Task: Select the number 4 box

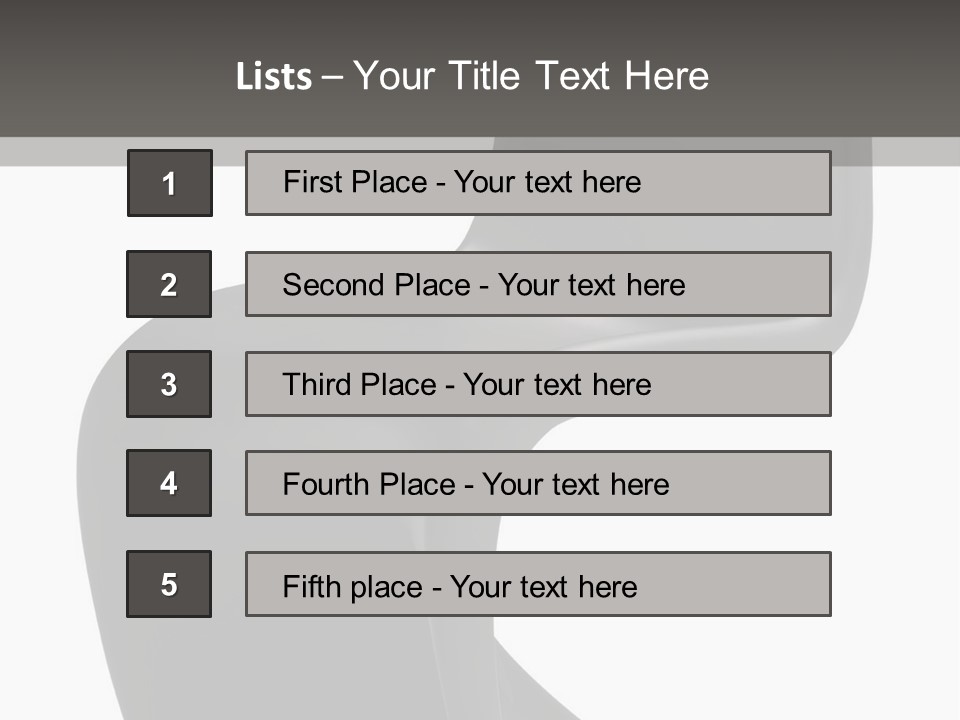Action: (169, 483)
